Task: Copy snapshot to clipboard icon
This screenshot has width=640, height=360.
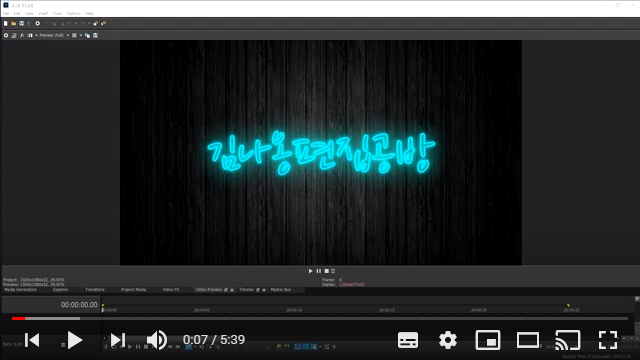Action: [x=87, y=36]
